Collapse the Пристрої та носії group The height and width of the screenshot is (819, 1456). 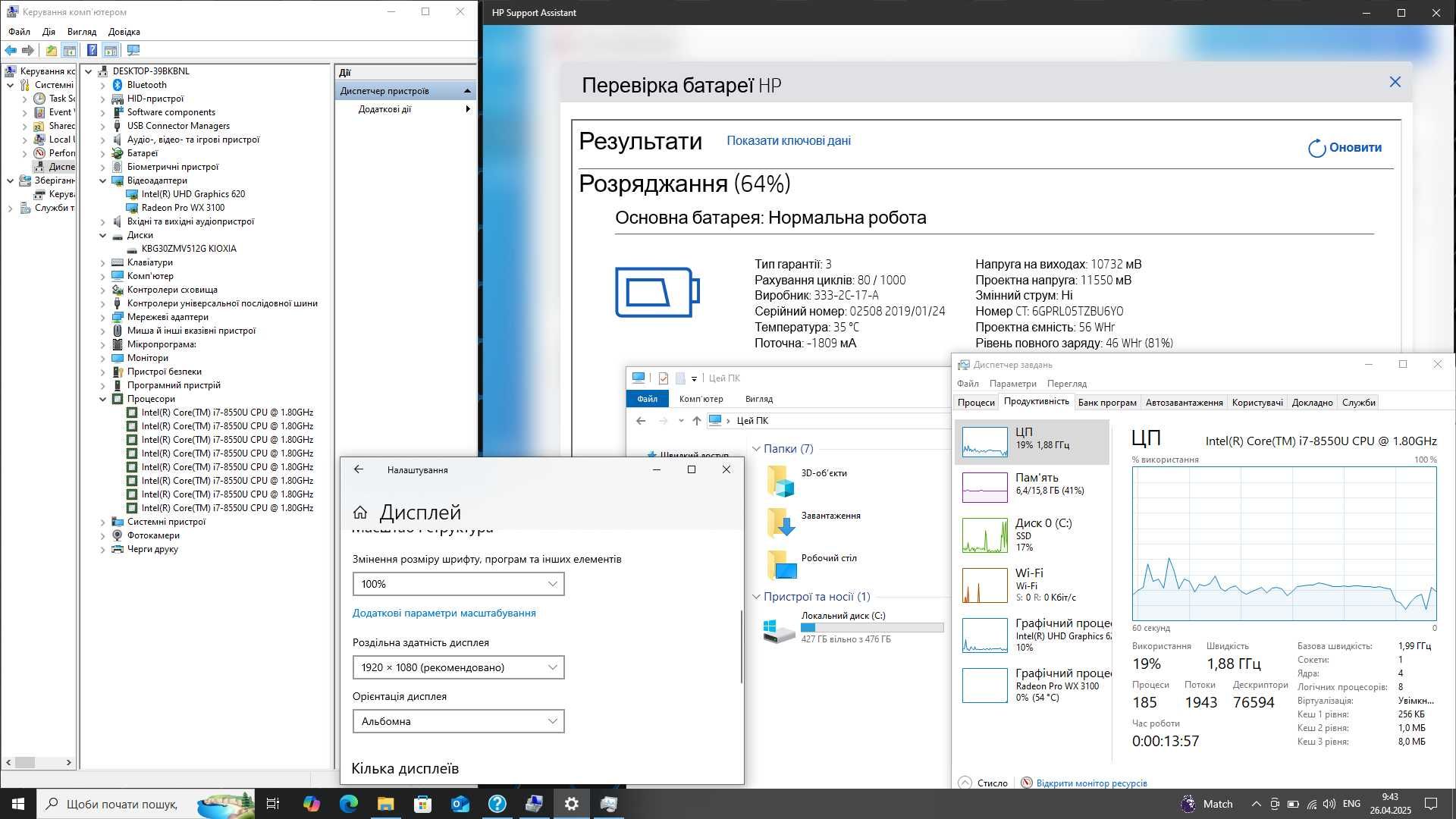click(x=756, y=597)
